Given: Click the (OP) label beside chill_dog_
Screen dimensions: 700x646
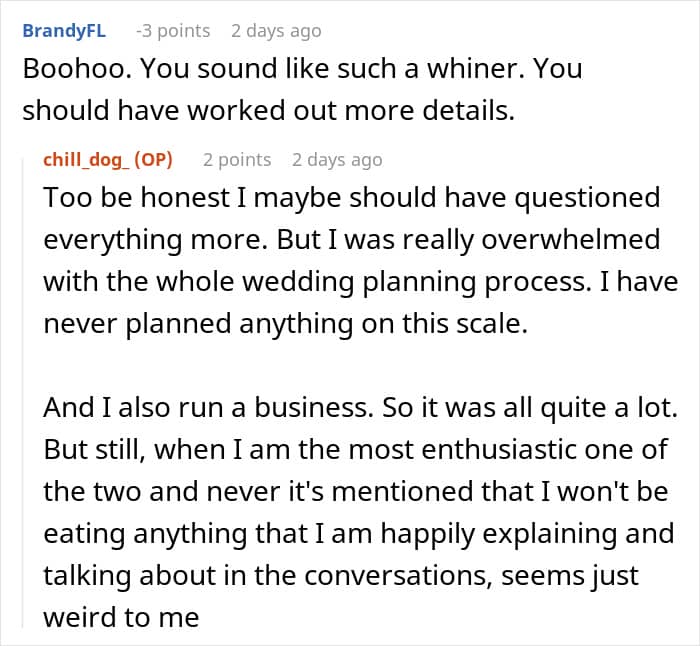Looking at the screenshot, I should [x=154, y=159].
